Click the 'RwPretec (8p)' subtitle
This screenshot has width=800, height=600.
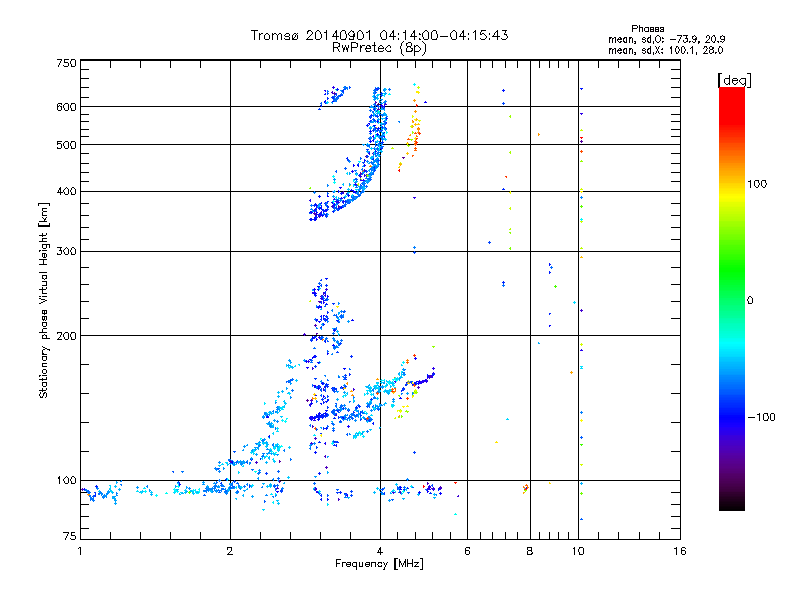click(x=379, y=48)
